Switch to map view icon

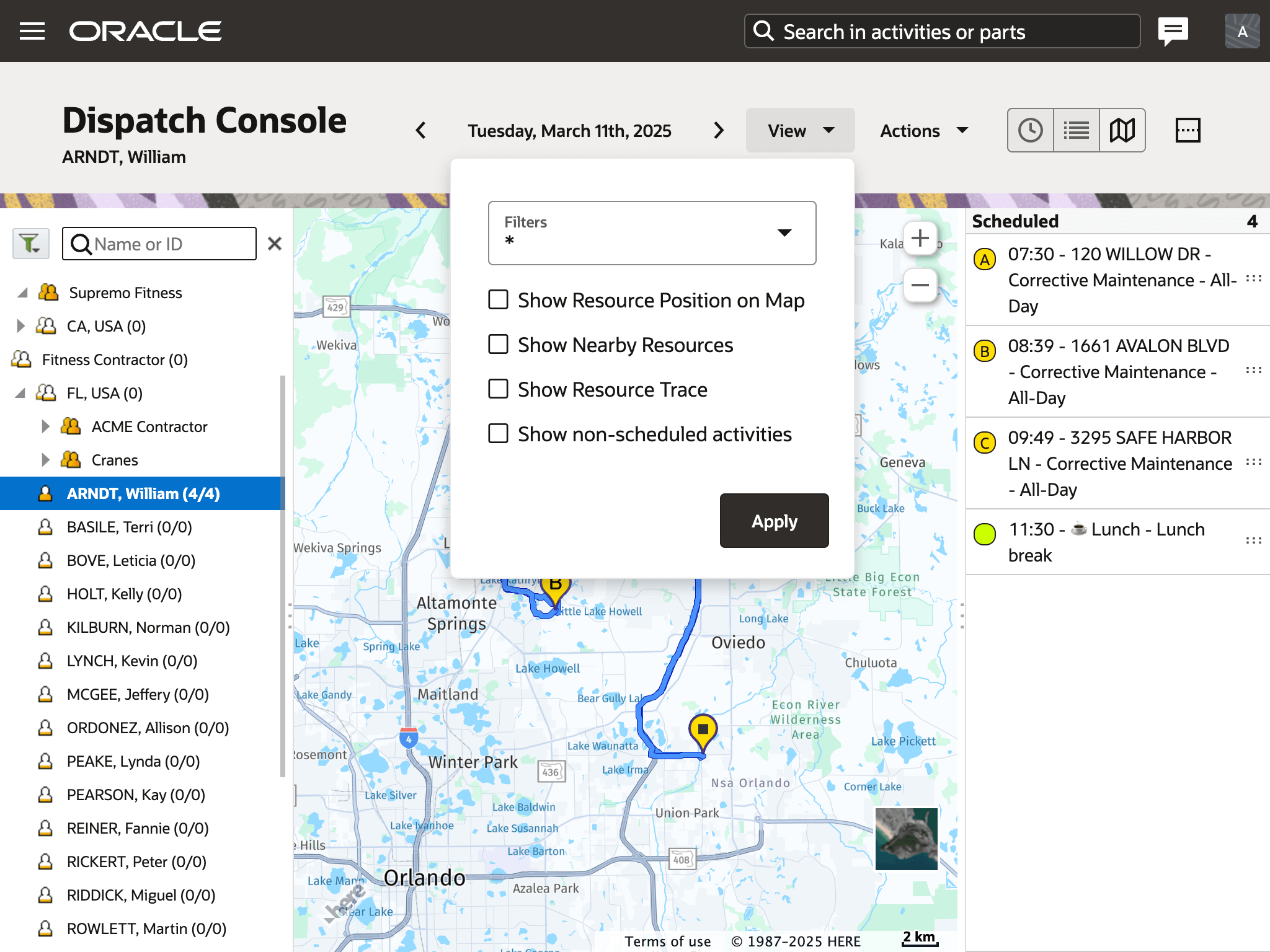click(1122, 130)
